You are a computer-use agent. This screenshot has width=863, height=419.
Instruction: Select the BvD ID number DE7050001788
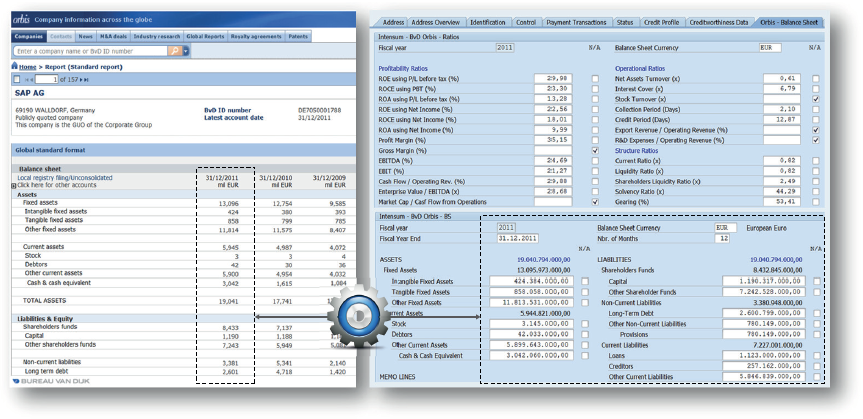pyautogui.click(x=320, y=110)
